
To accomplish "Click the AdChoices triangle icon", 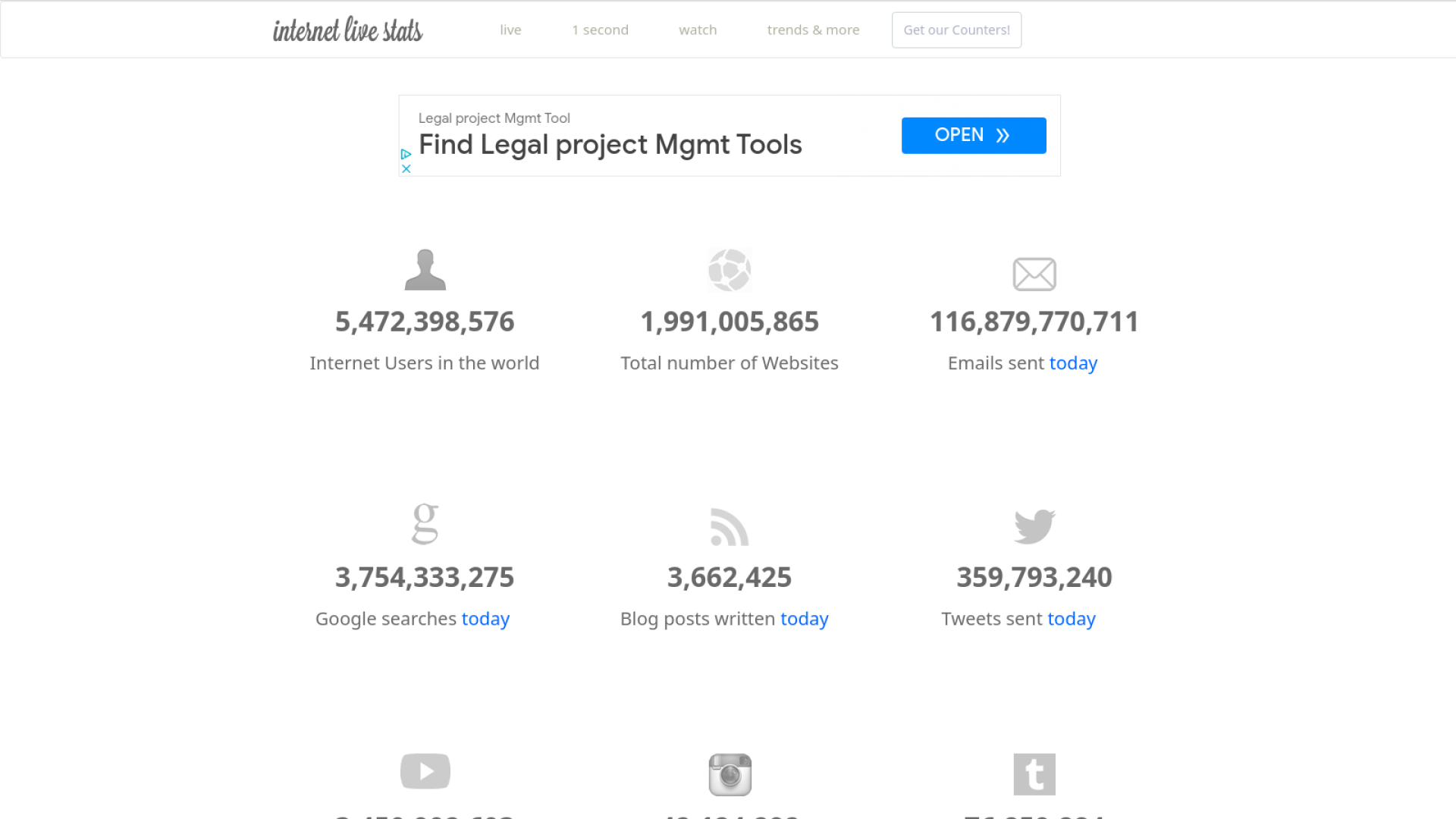I will pyautogui.click(x=406, y=154).
